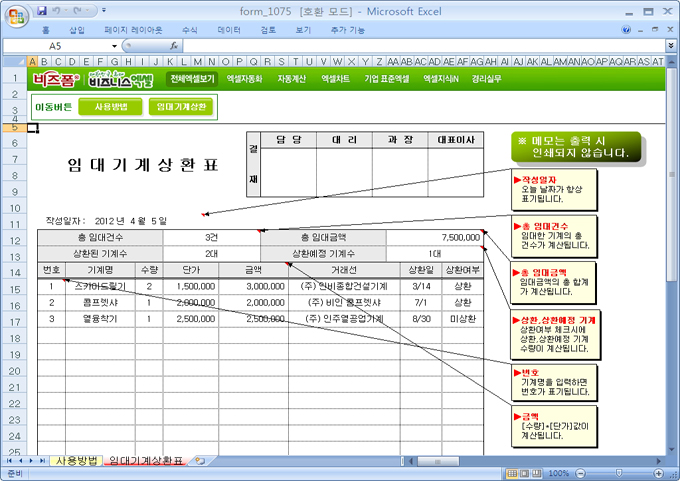
Task: Expand the formula bar
Action: point(669,46)
